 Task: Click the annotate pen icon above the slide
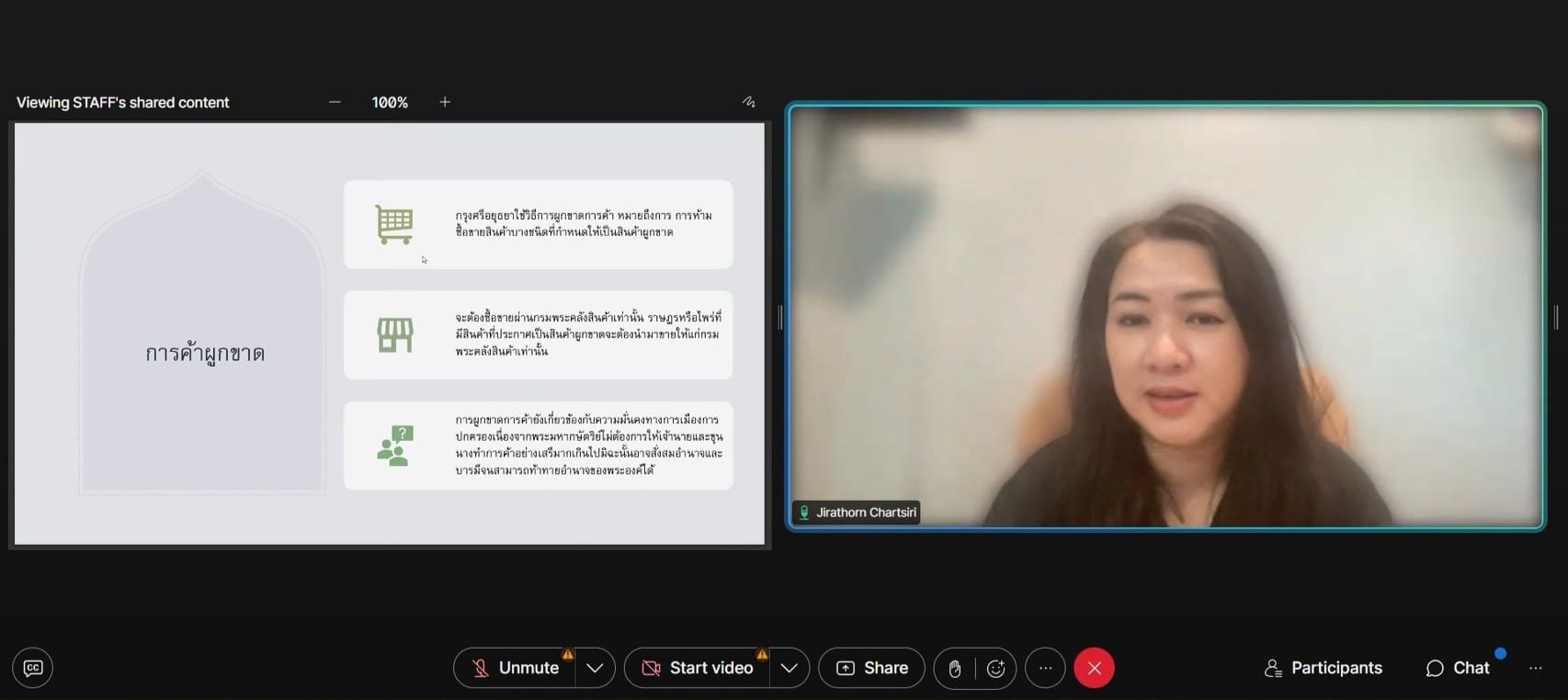(x=748, y=102)
